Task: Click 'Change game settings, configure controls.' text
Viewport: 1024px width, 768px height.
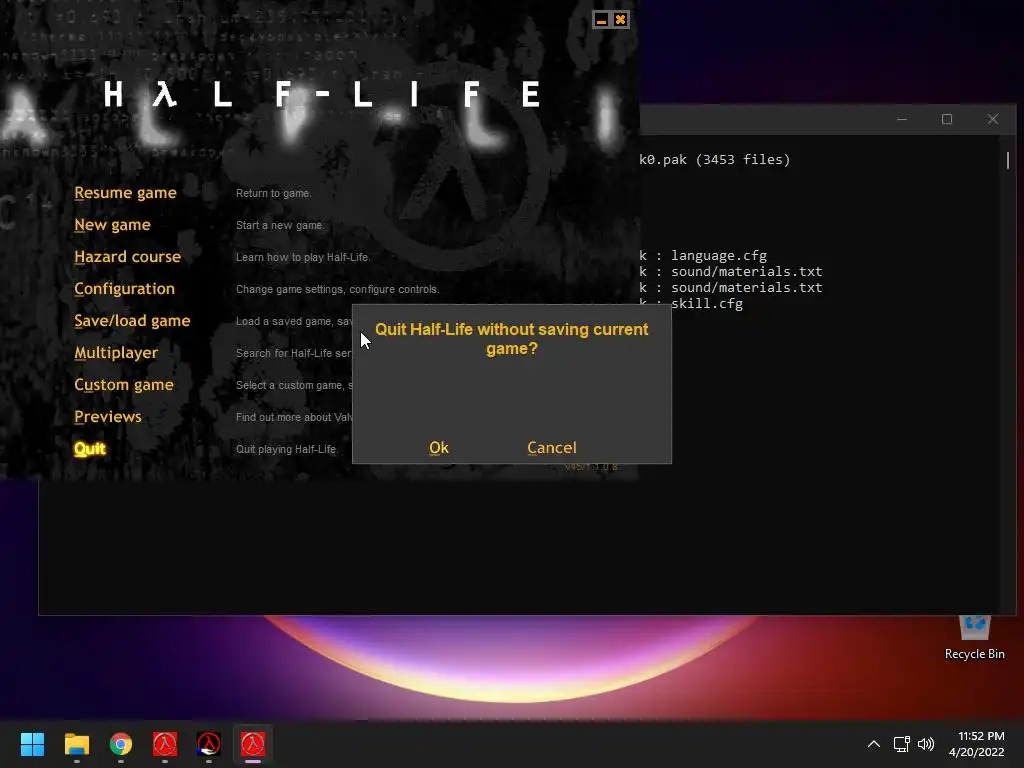Action: pyautogui.click(x=338, y=289)
